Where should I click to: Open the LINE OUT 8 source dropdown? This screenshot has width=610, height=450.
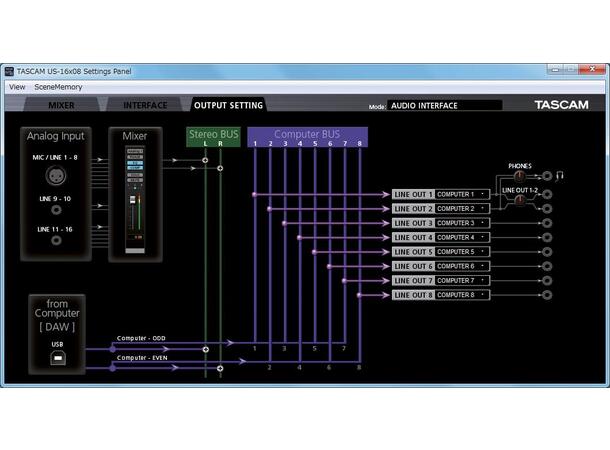[x=462, y=295]
